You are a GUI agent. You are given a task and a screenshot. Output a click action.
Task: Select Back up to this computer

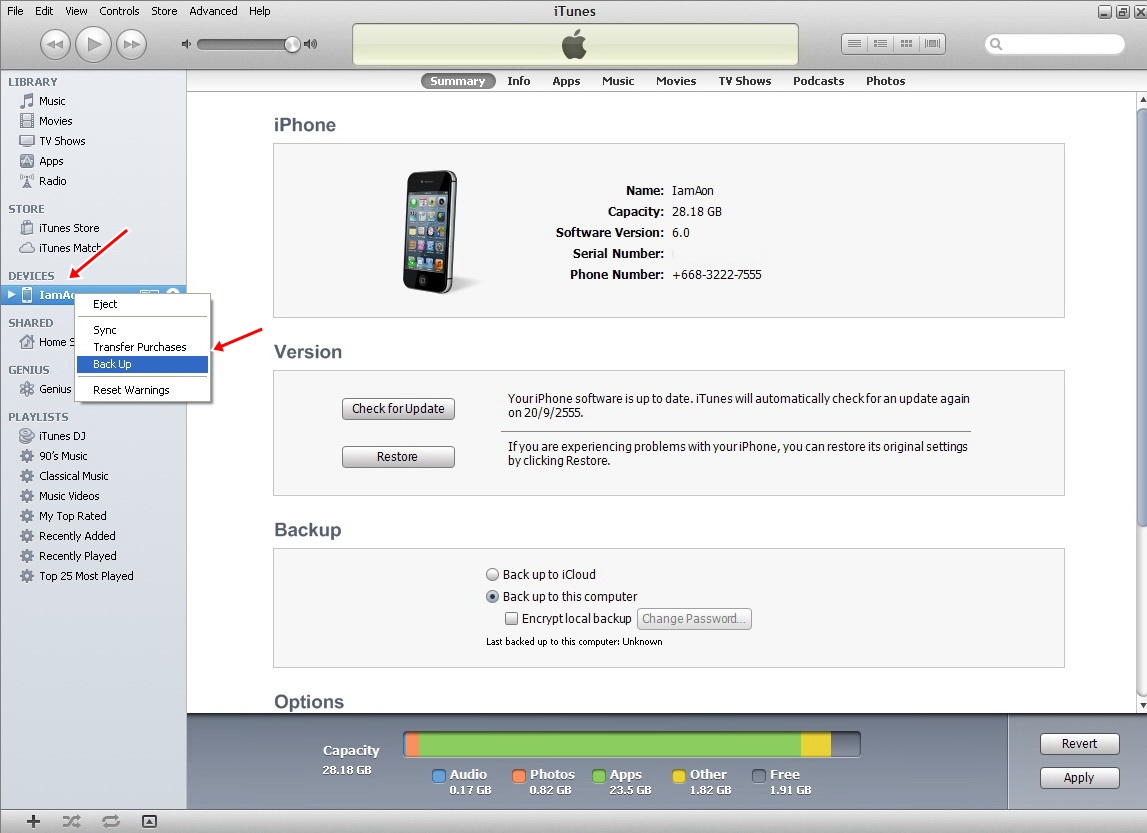point(492,597)
